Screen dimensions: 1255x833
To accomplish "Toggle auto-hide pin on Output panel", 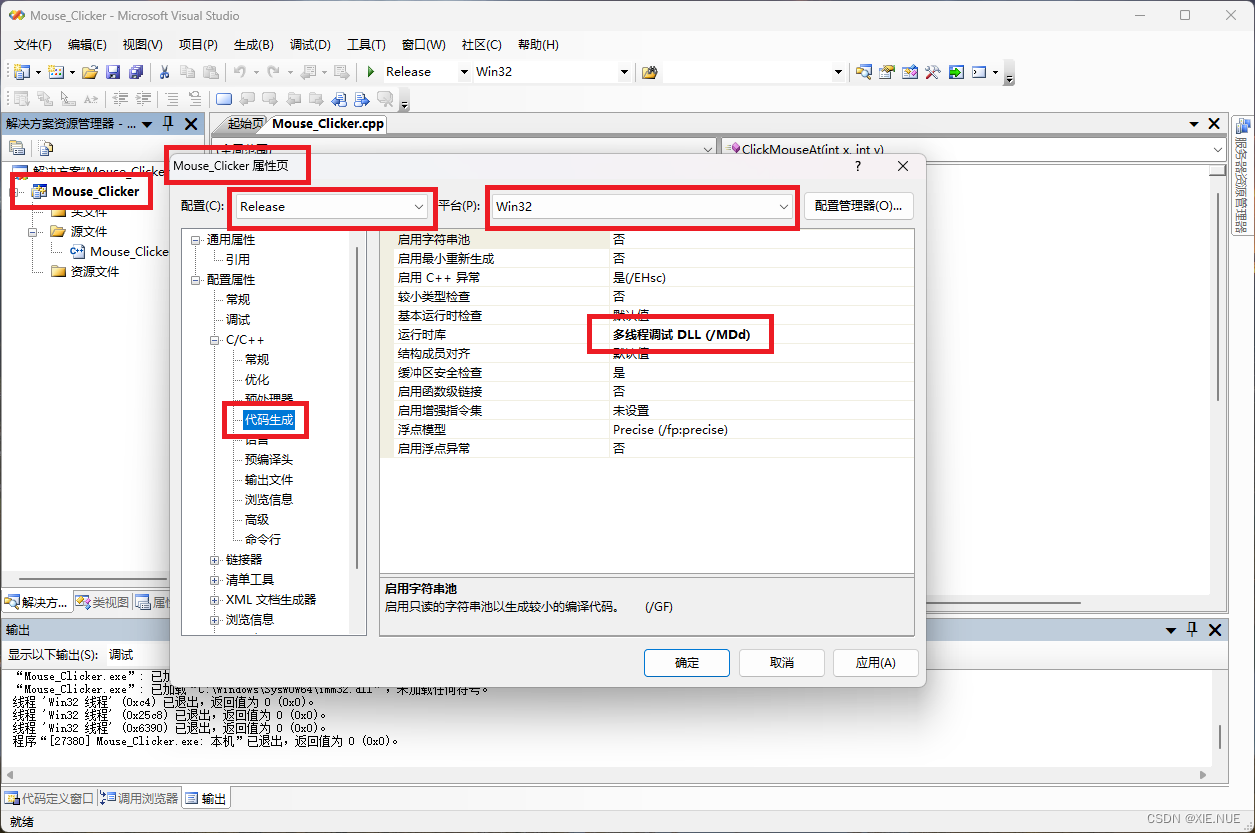I will click(1192, 630).
